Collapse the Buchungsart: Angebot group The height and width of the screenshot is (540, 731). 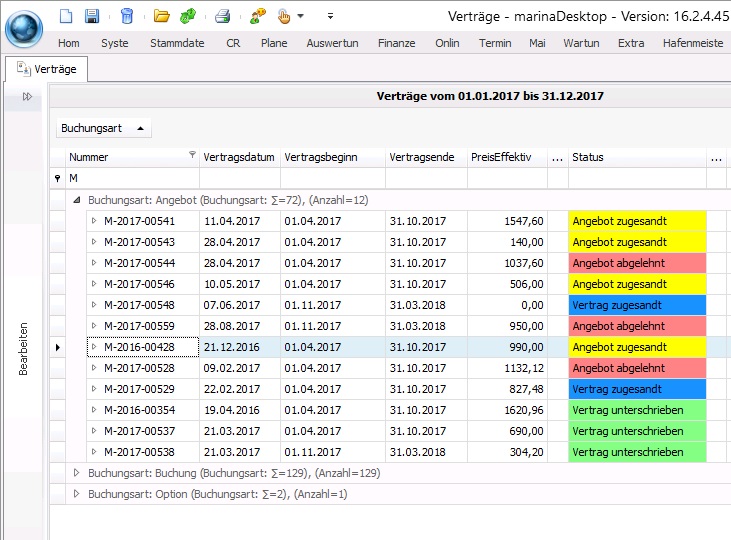tap(76, 200)
